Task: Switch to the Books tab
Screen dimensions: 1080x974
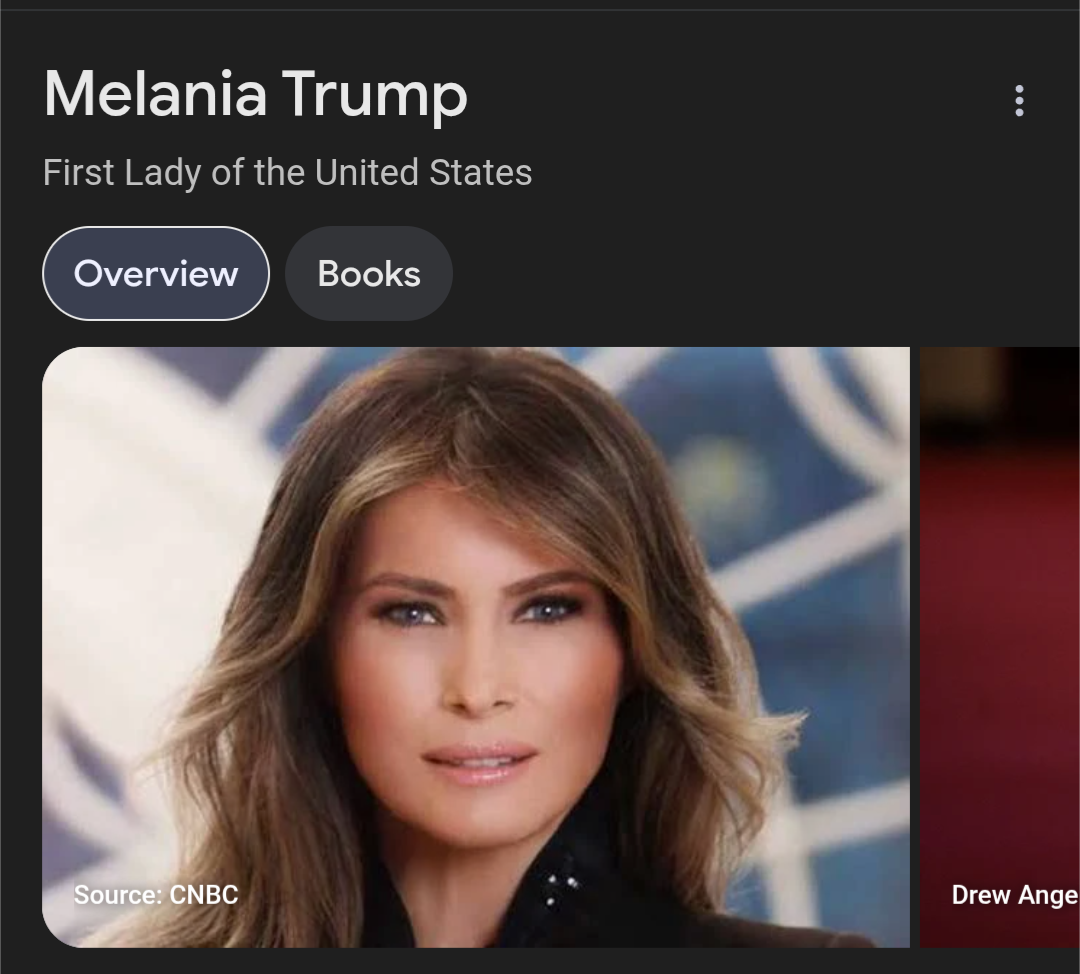Action: click(369, 273)
